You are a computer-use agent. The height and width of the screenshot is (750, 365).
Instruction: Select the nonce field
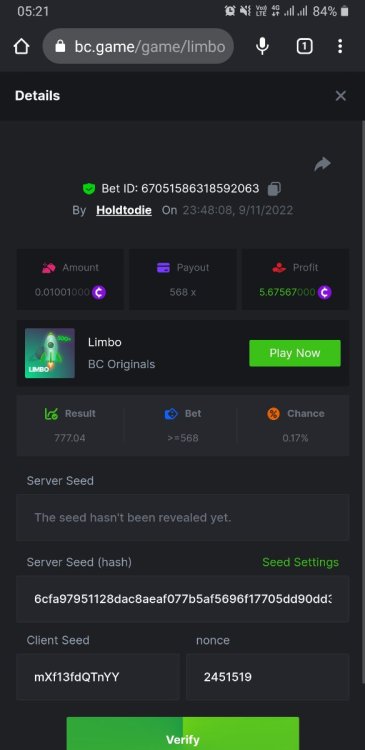268,677
